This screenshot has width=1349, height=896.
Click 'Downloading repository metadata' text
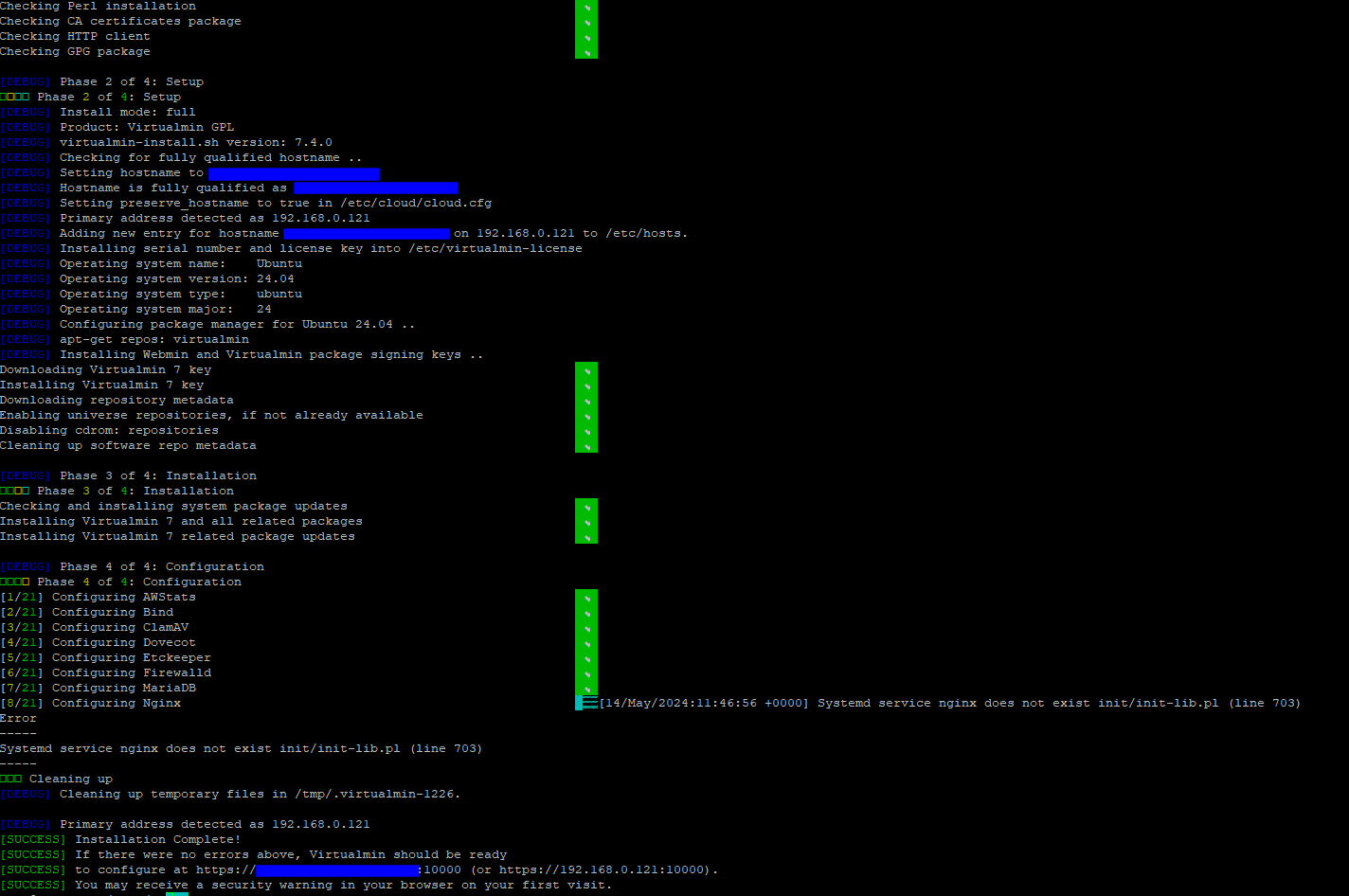117,400
